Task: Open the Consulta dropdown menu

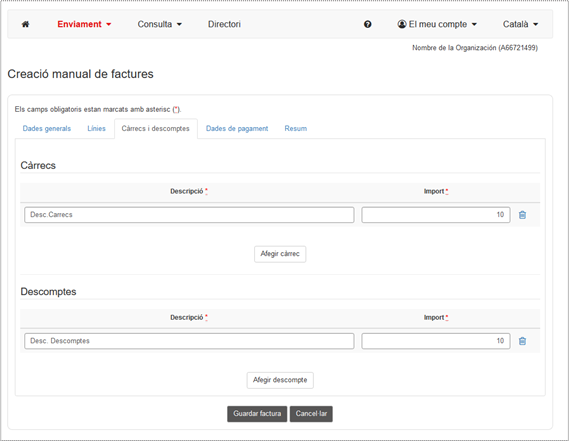Action: click(x=159, y=24)
